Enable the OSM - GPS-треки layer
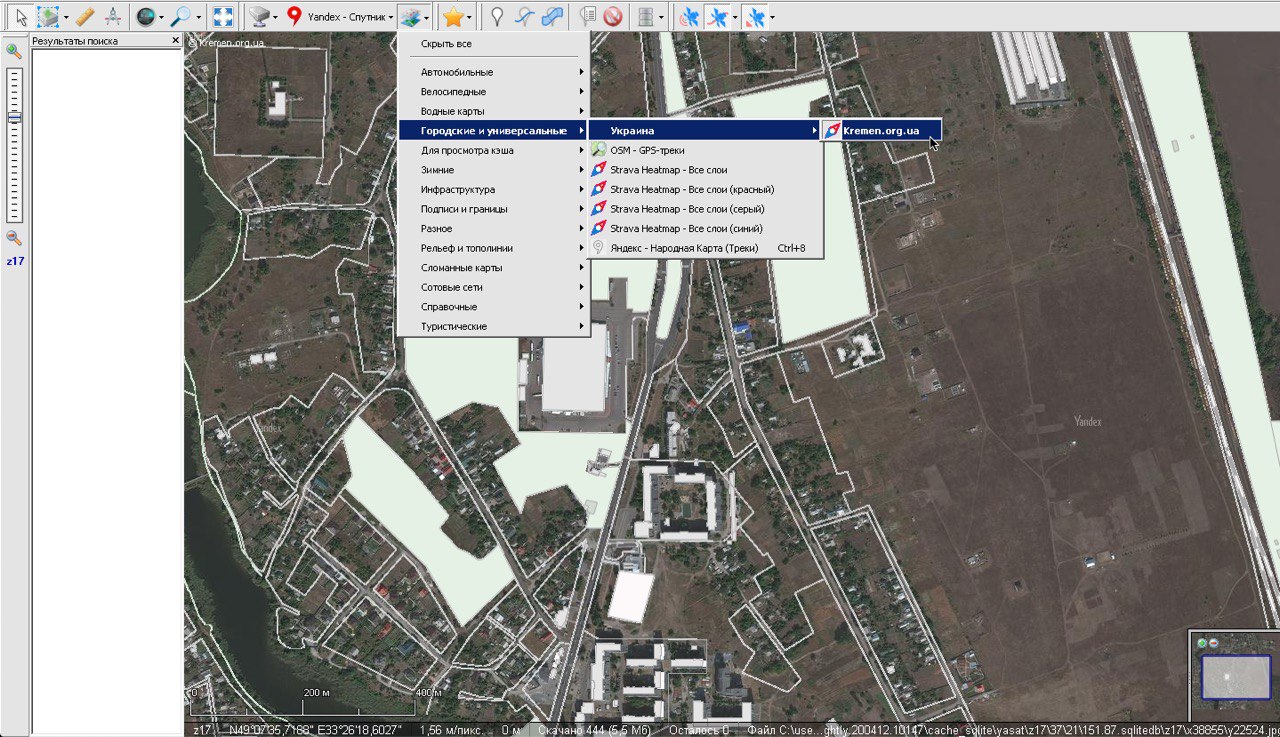This screenshot has width=1280, height=737. click(705, 150)
